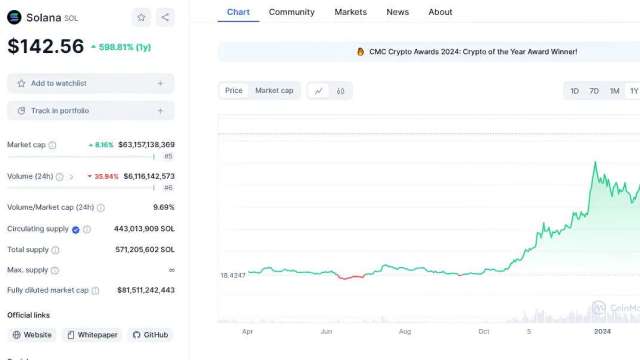Open the Whitepaper link
This screenshot has width=640, height=360.
pyautogui.click(x=93, y=335)
